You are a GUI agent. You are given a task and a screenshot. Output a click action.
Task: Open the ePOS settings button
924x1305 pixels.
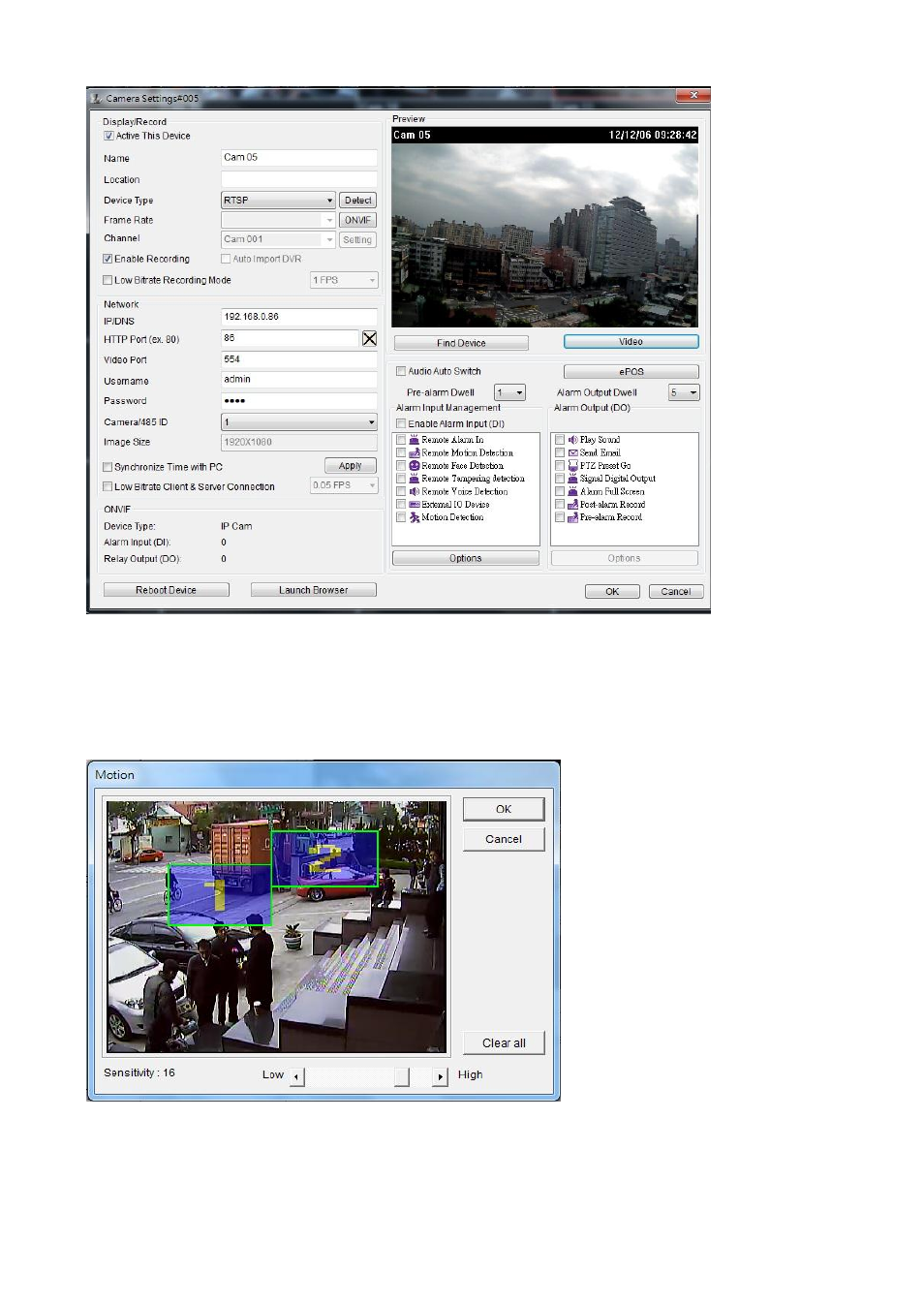[631, 372]
